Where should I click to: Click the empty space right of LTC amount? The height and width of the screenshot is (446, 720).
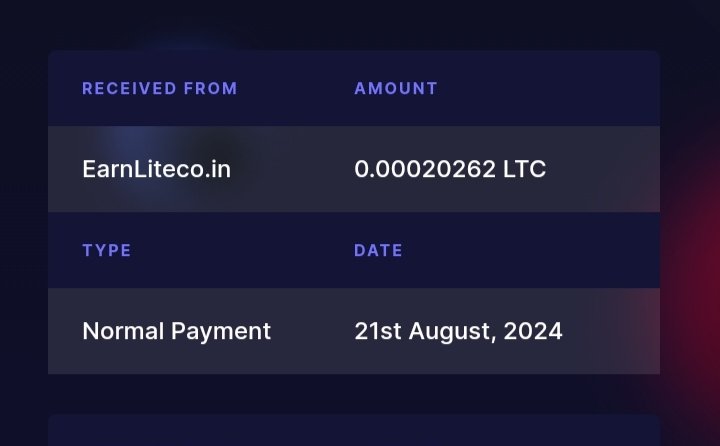pos(605,169)
